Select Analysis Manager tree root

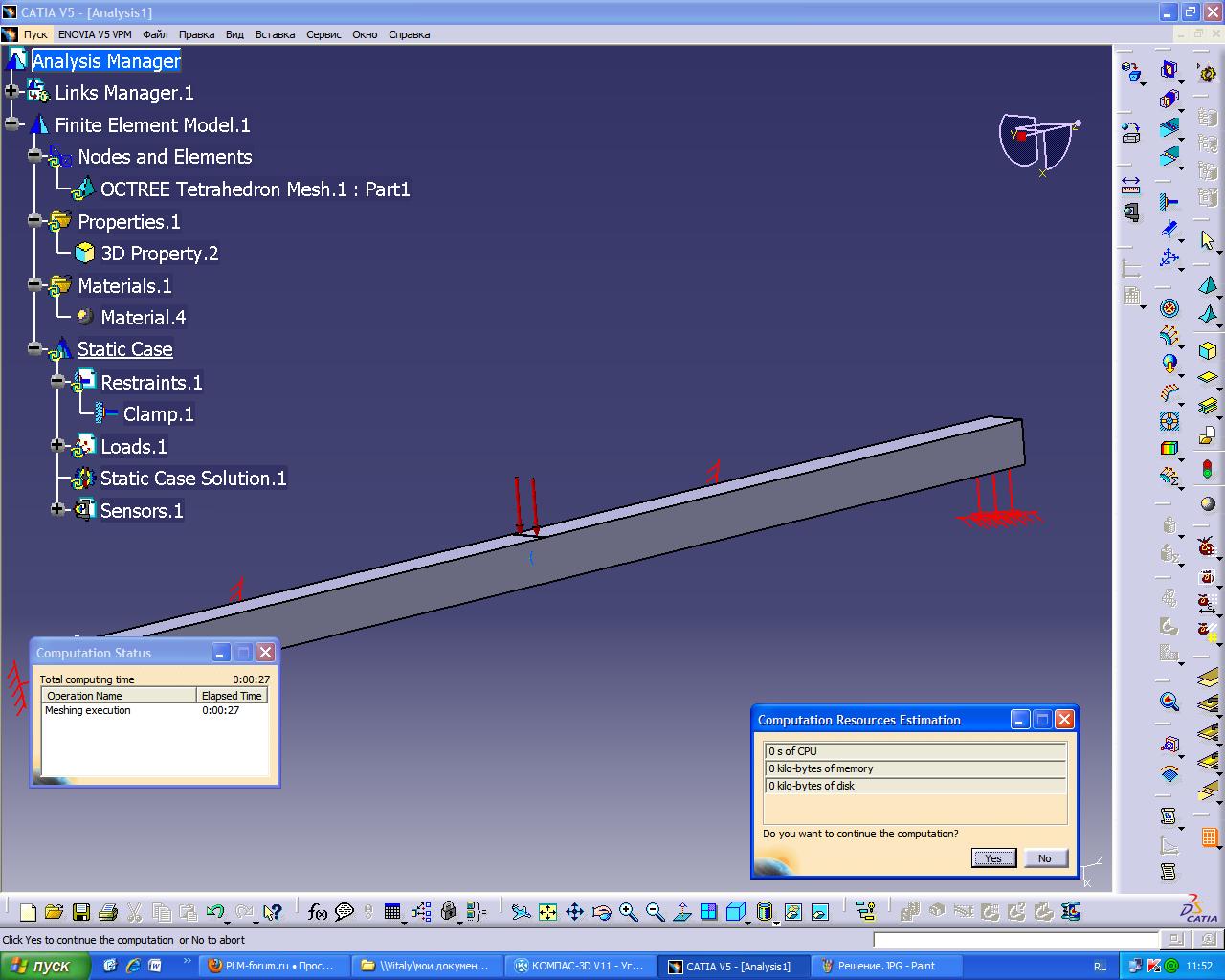coord(105,60)
